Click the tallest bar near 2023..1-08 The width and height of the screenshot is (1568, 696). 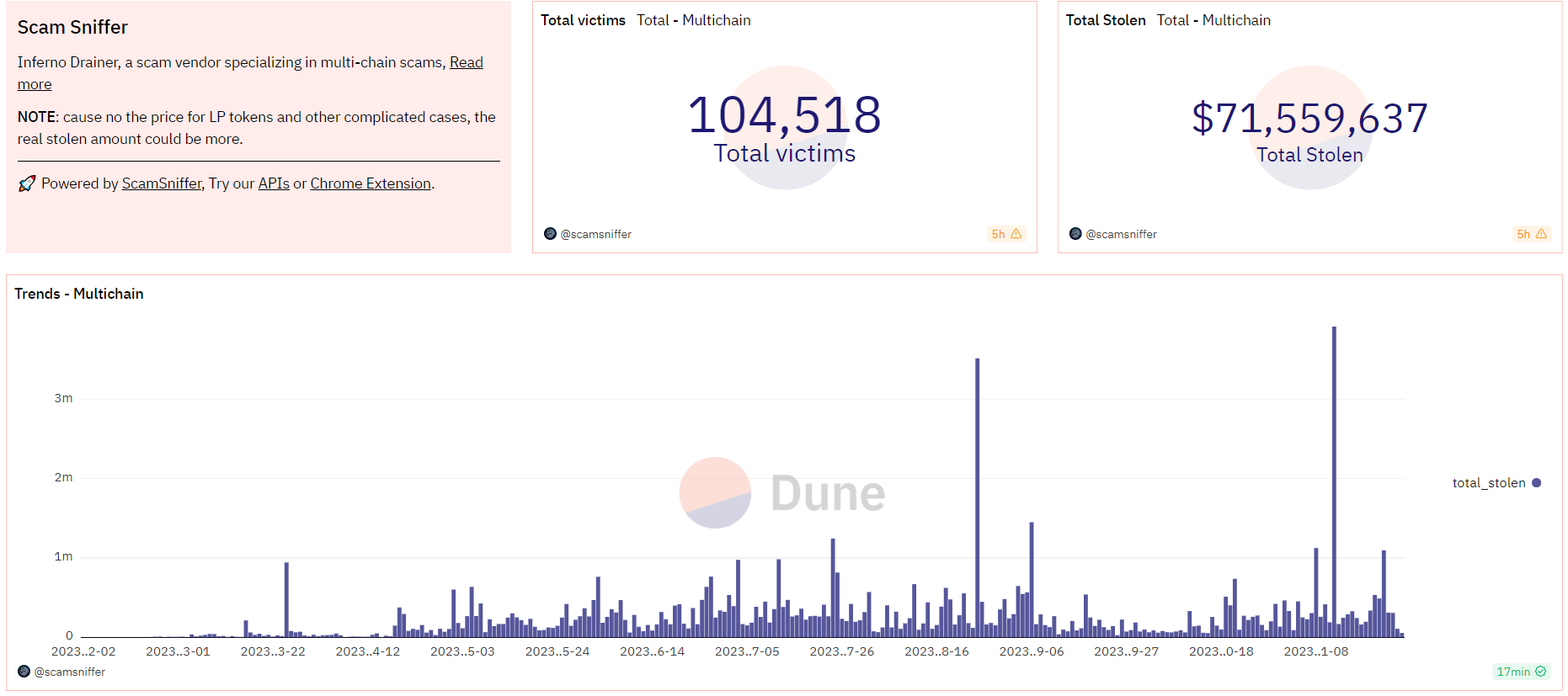(1334, 481)
